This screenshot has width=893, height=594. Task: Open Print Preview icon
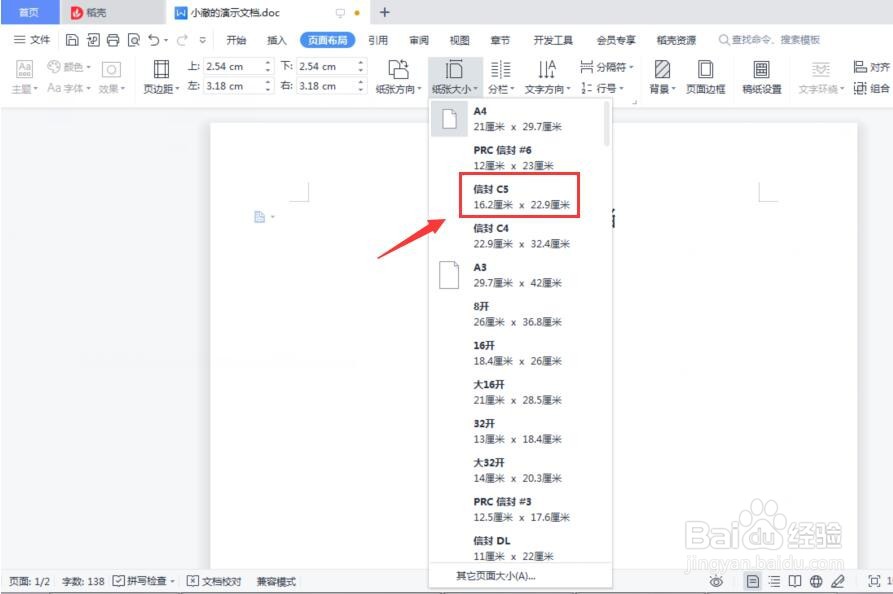click(134, 40)
